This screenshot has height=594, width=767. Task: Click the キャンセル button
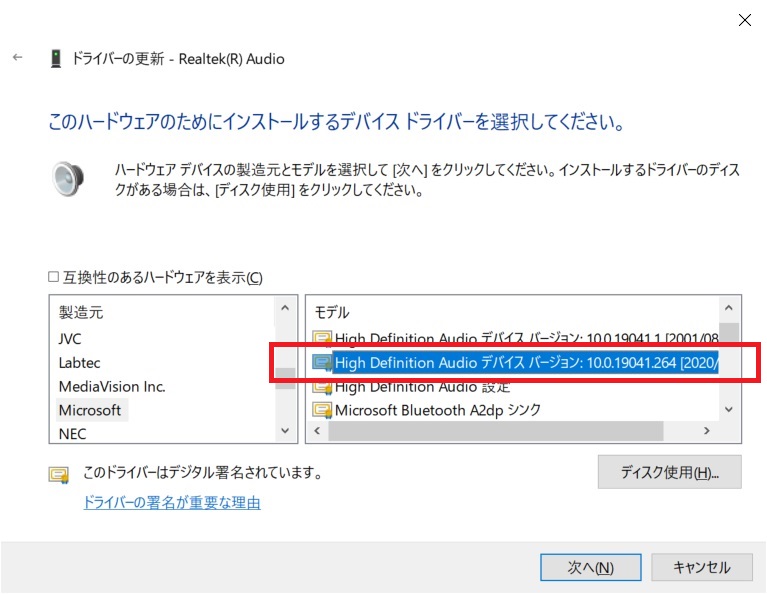[x=701, y=568]
